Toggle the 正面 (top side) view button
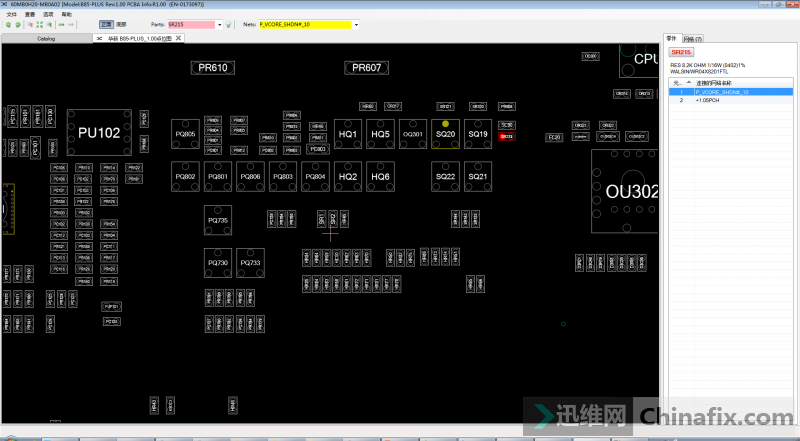This screenshot has height=441, width=800. 106,24
